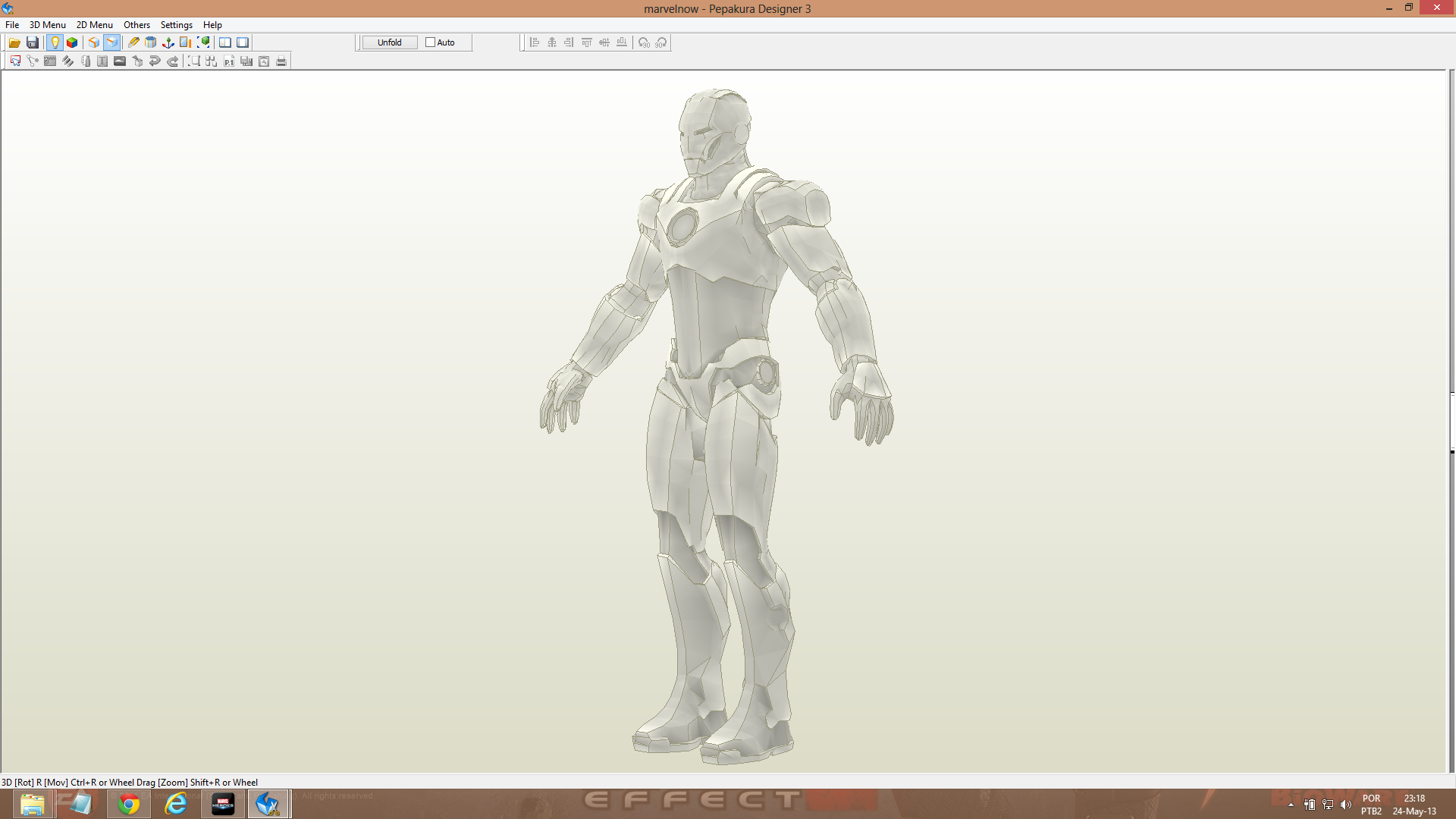Click the clipboard paste icon
The width and height of the screenshot is (1456, 819).
(264, 61)
